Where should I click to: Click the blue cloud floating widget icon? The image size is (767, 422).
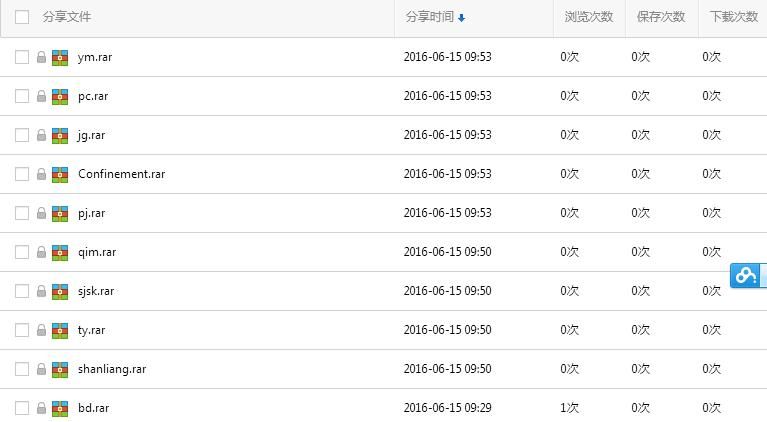[746, 275]
